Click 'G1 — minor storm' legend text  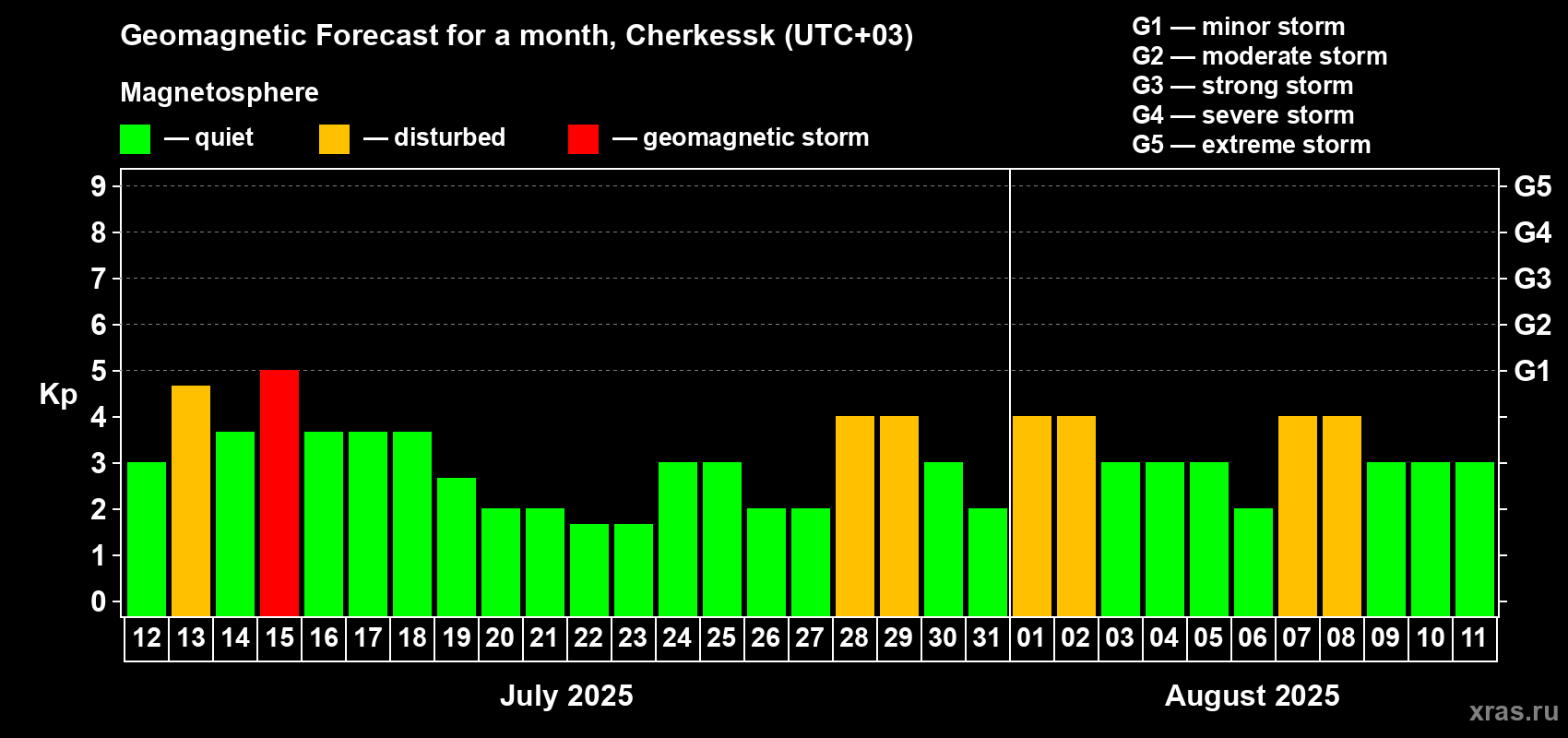1239,27
